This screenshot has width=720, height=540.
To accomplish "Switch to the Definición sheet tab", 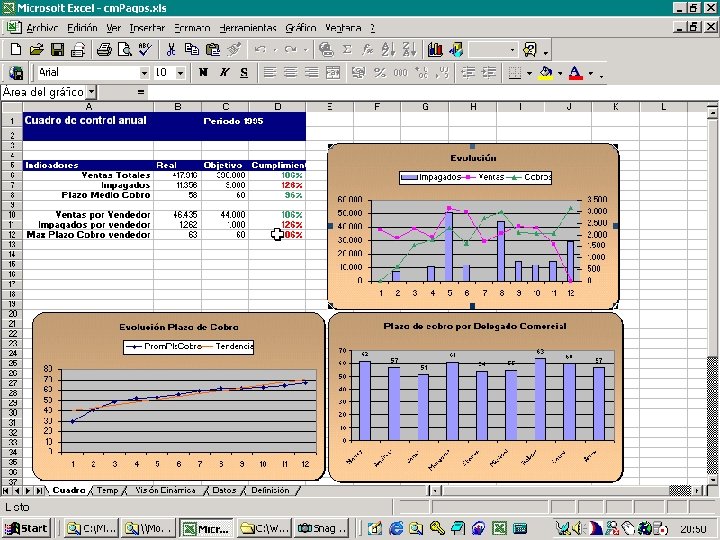I will [270, 490].
